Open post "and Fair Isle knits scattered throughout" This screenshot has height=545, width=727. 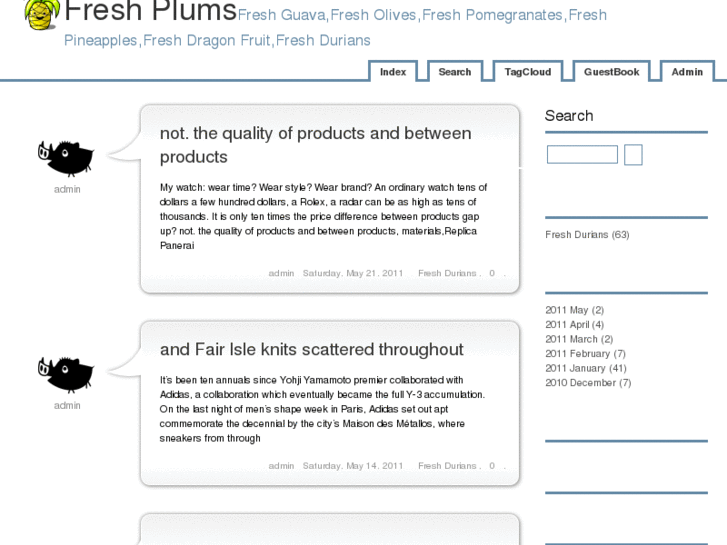pos(311,350)
